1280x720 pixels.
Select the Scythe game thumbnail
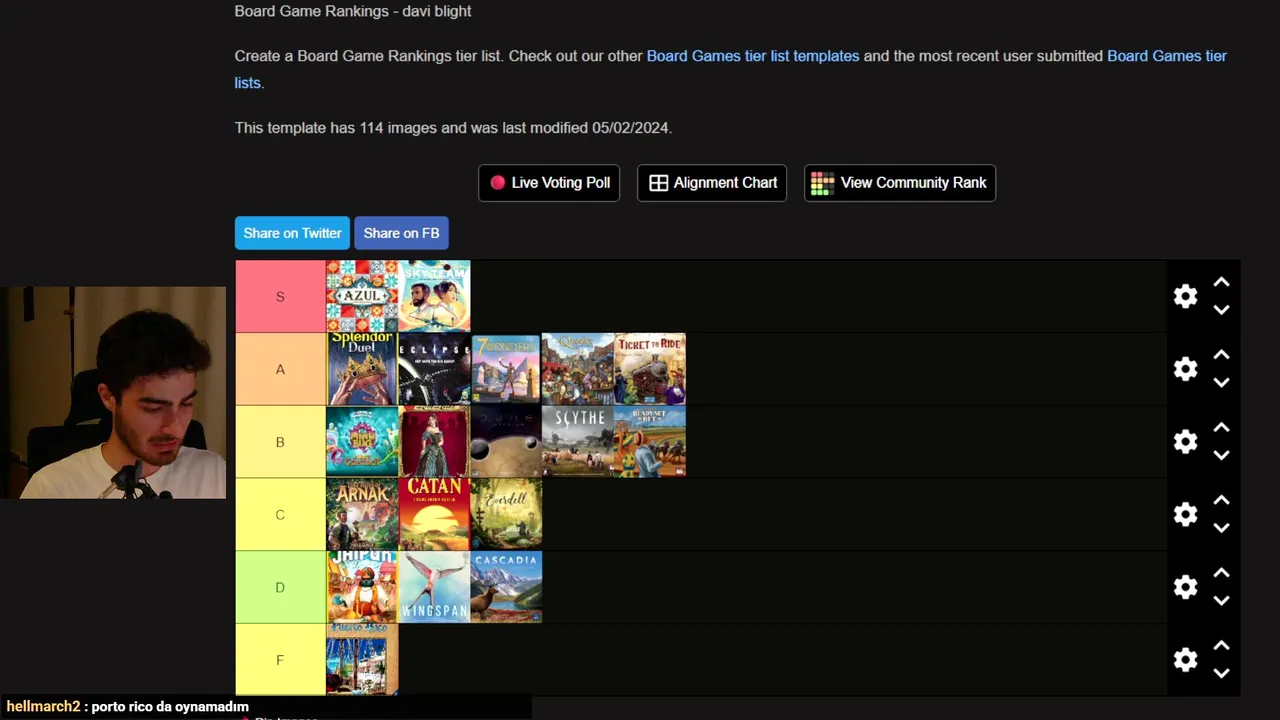click(x=578, y=442)
